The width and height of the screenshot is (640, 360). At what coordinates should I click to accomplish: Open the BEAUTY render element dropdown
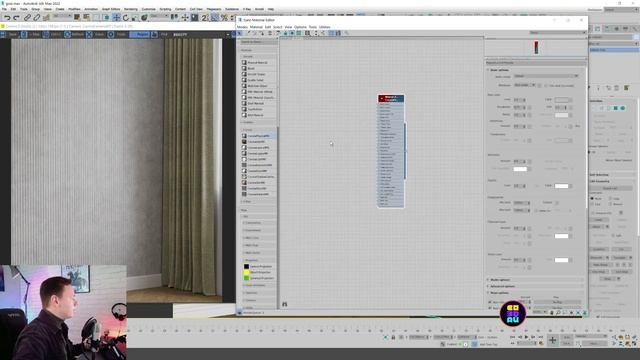point(201,35)
